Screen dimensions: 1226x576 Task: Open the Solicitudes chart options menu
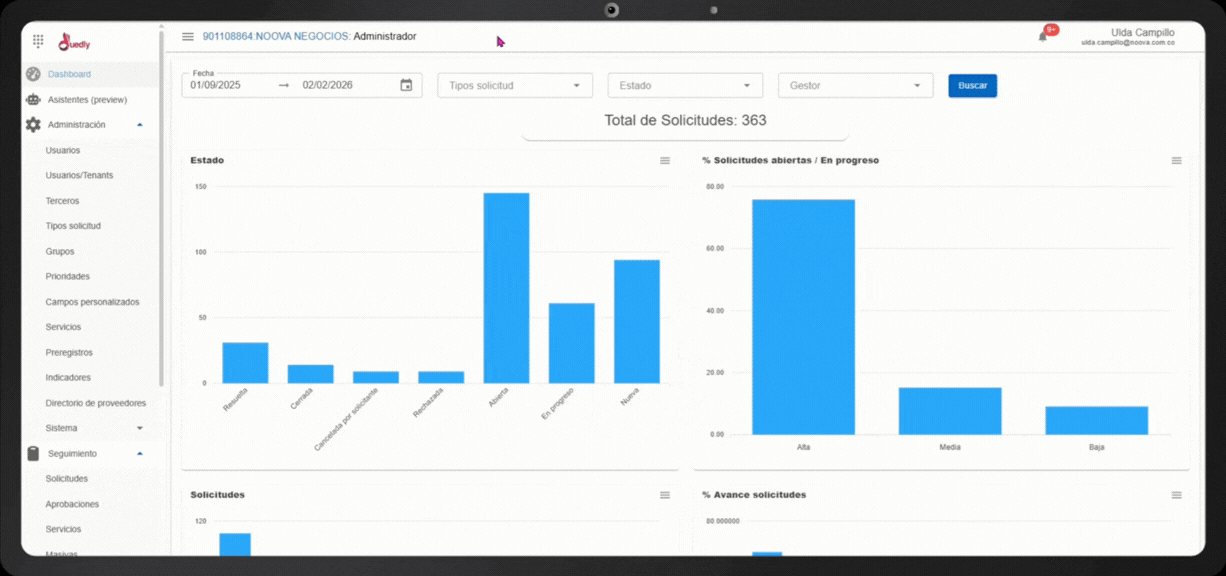(665, 495)
